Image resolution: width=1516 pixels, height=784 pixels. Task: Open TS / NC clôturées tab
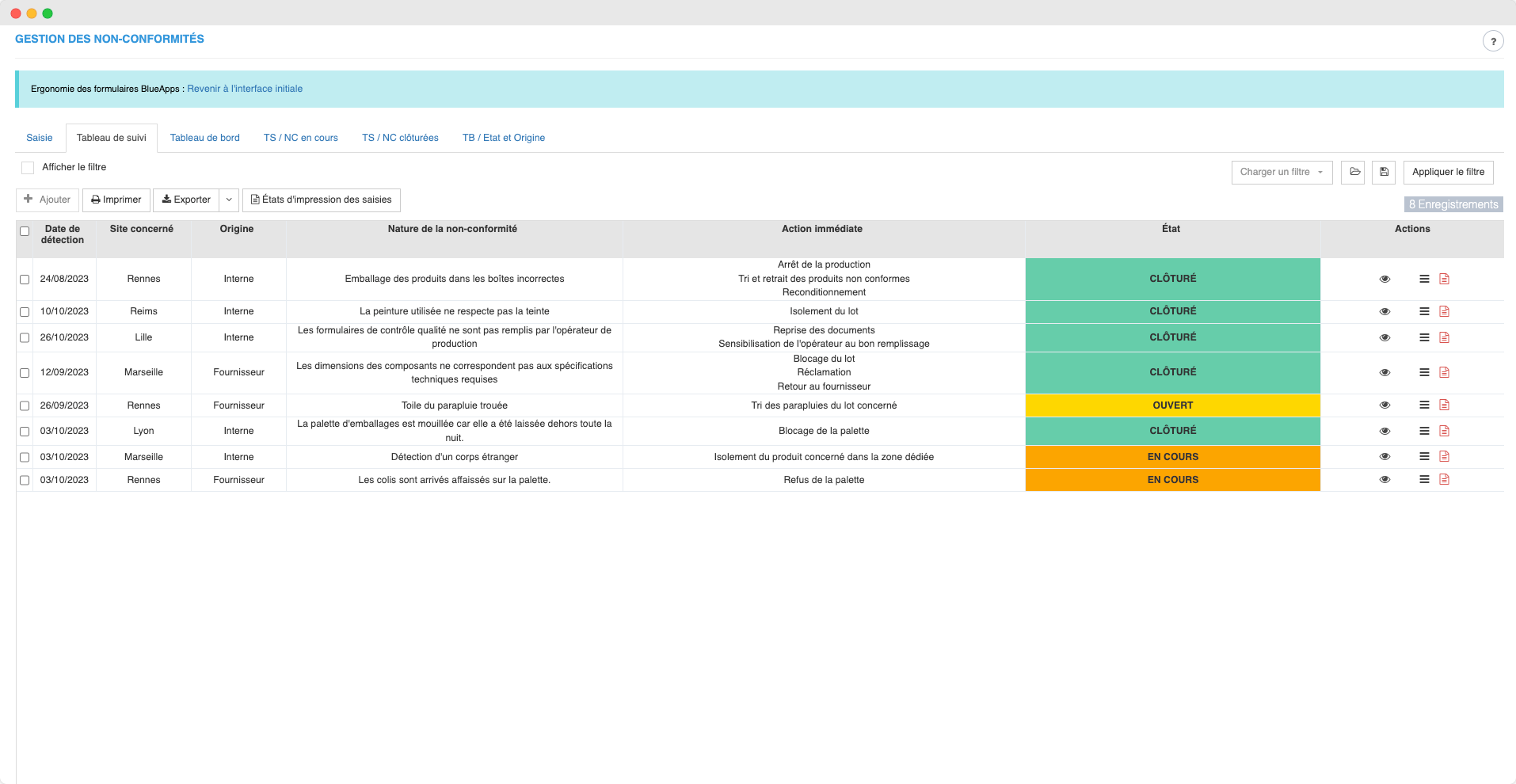pyautogui.click(x=400, y=138)
